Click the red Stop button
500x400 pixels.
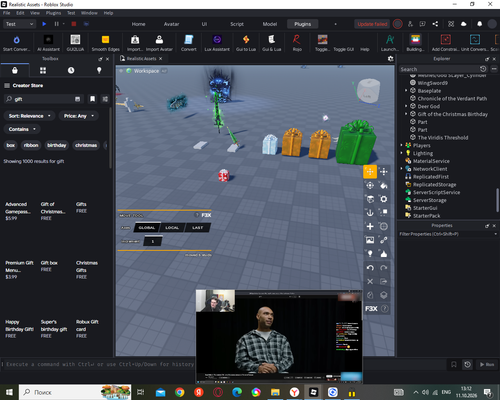(74, 24)
